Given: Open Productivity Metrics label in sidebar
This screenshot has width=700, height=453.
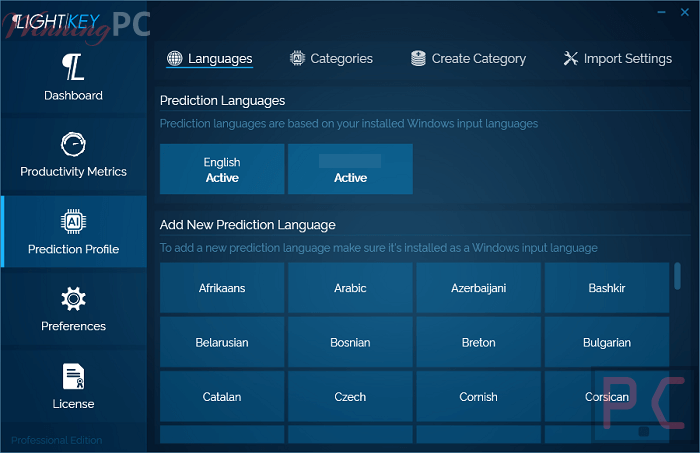Looking at the screenshot, I should point(73,172).
